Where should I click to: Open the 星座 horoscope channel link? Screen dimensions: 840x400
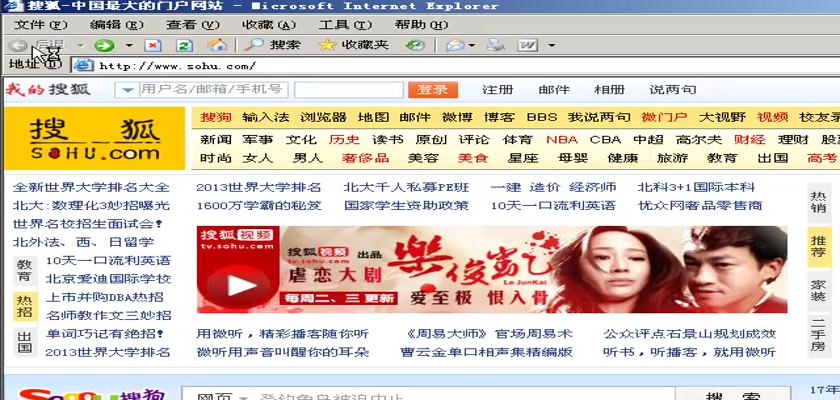click(523, 158)
